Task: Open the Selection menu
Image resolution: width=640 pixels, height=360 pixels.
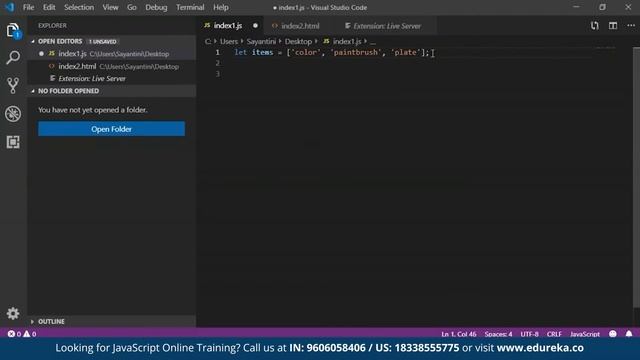Action: coord(79,7)
